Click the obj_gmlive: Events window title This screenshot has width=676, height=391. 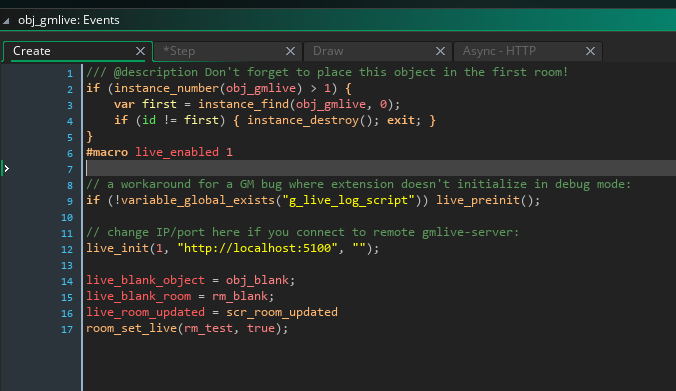pos(69,20)
